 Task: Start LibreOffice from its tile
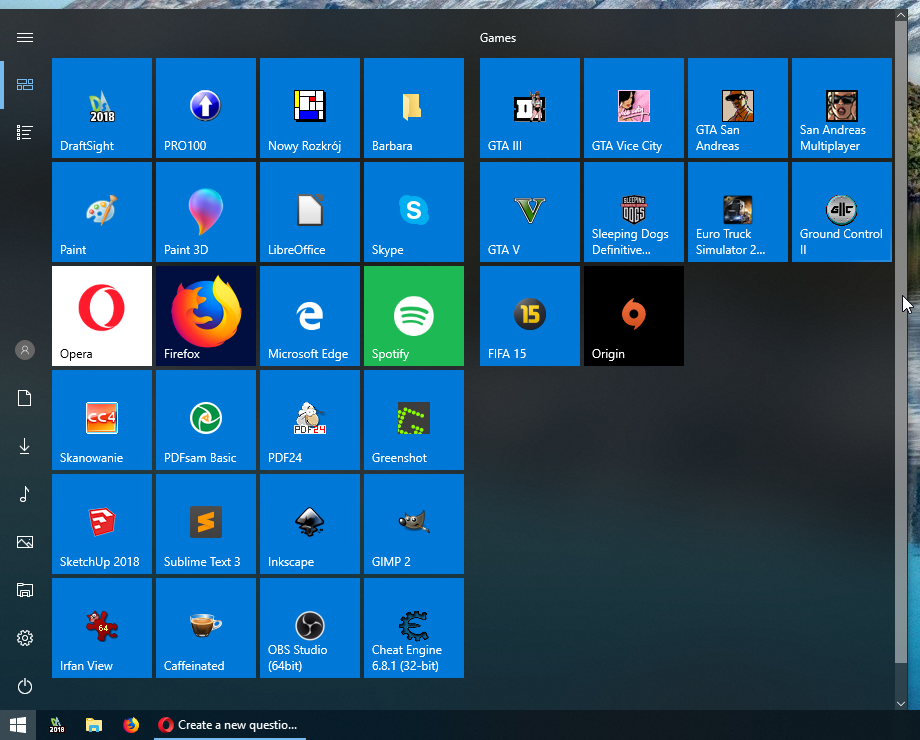pyautogui.click(x=310, y=212)
